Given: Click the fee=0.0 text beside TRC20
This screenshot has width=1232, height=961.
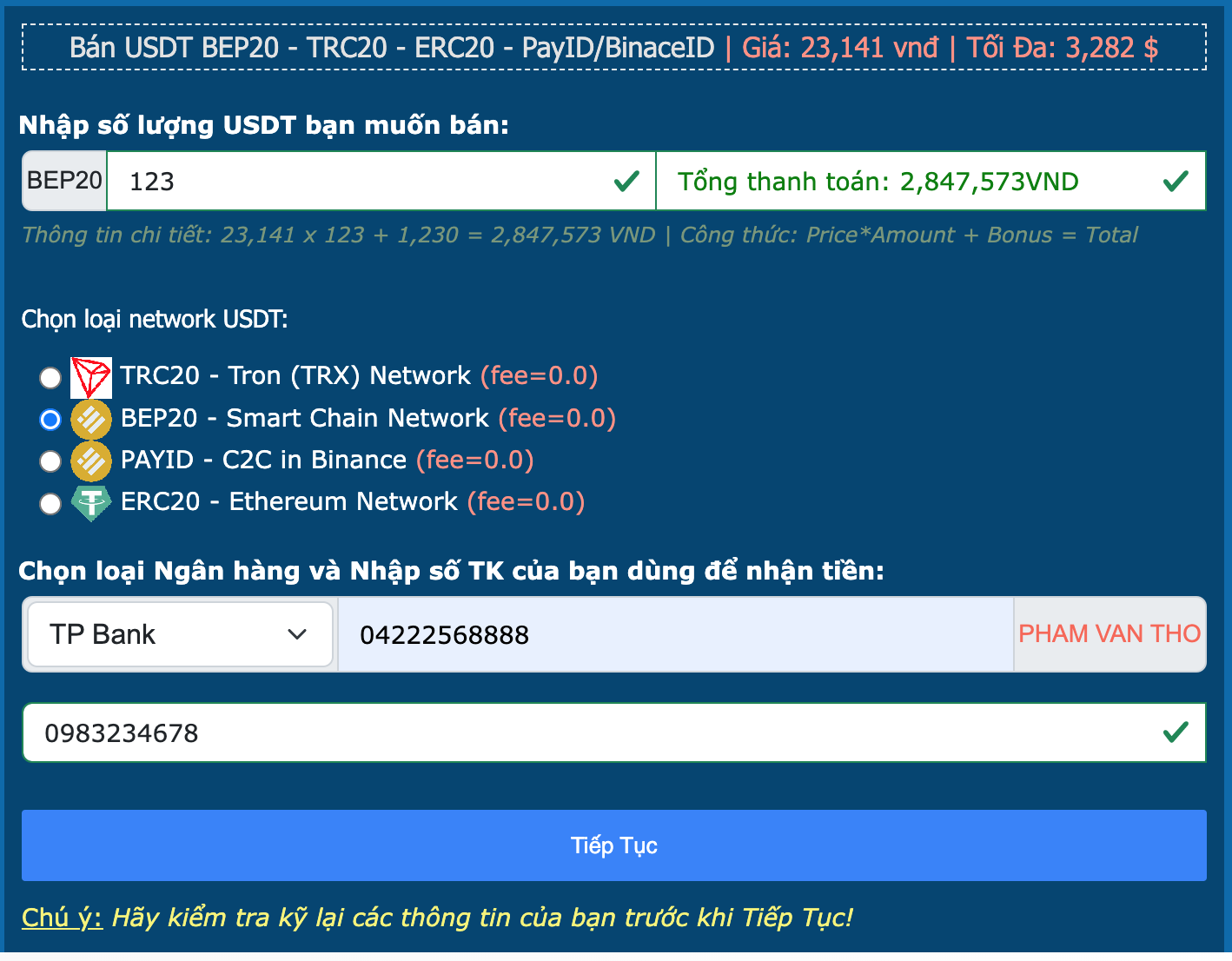Looking at the screenshot, I should 540,375.
